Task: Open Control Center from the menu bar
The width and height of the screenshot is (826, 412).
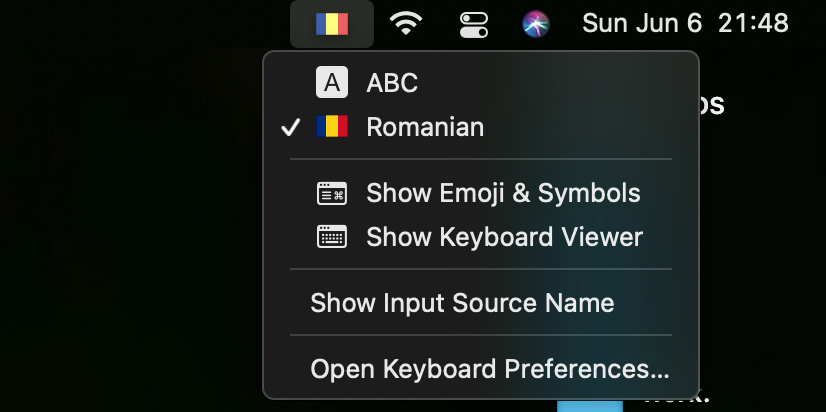Action: point(472,23)
